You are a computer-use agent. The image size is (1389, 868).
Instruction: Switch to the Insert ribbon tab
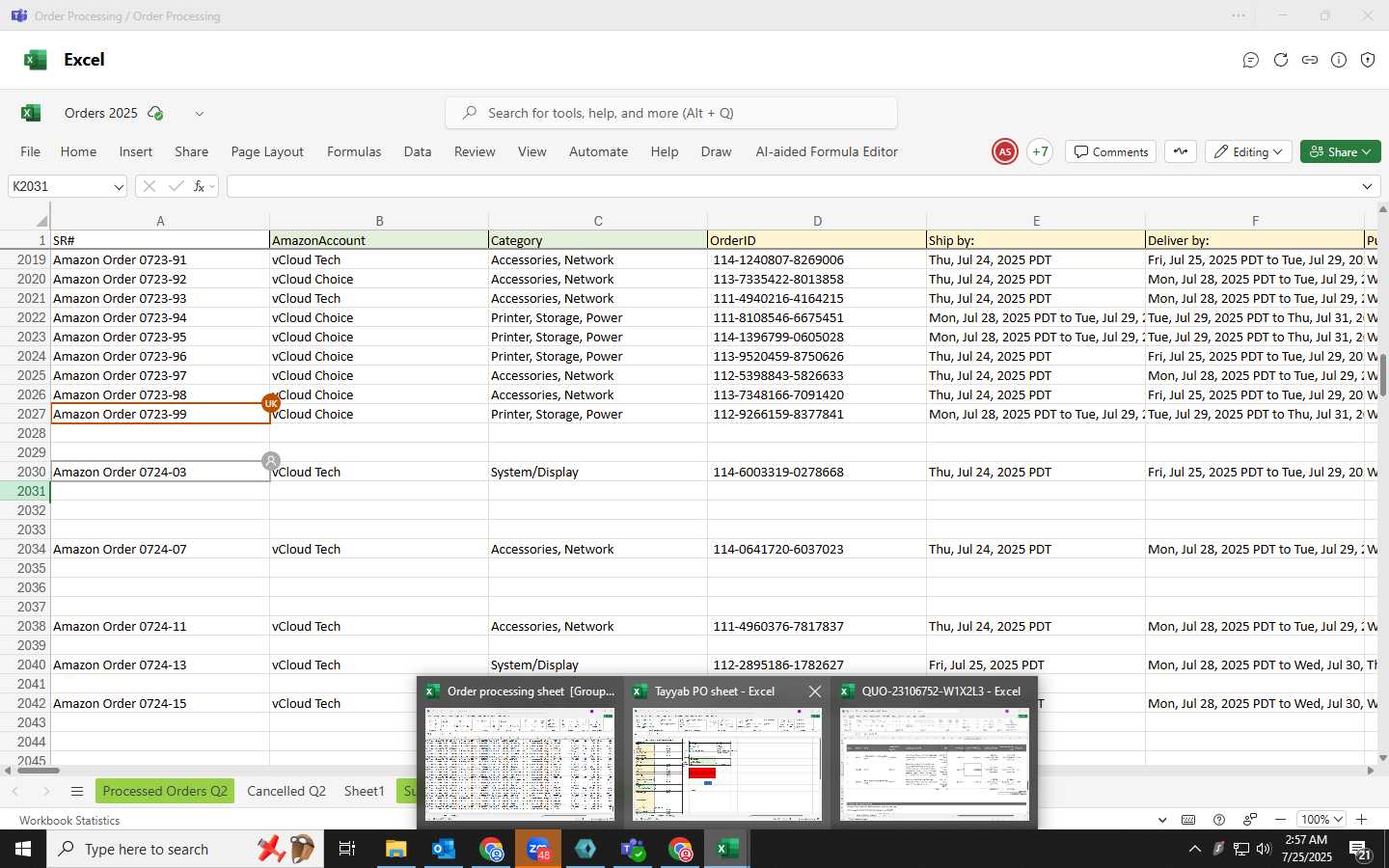coord(136,151)
